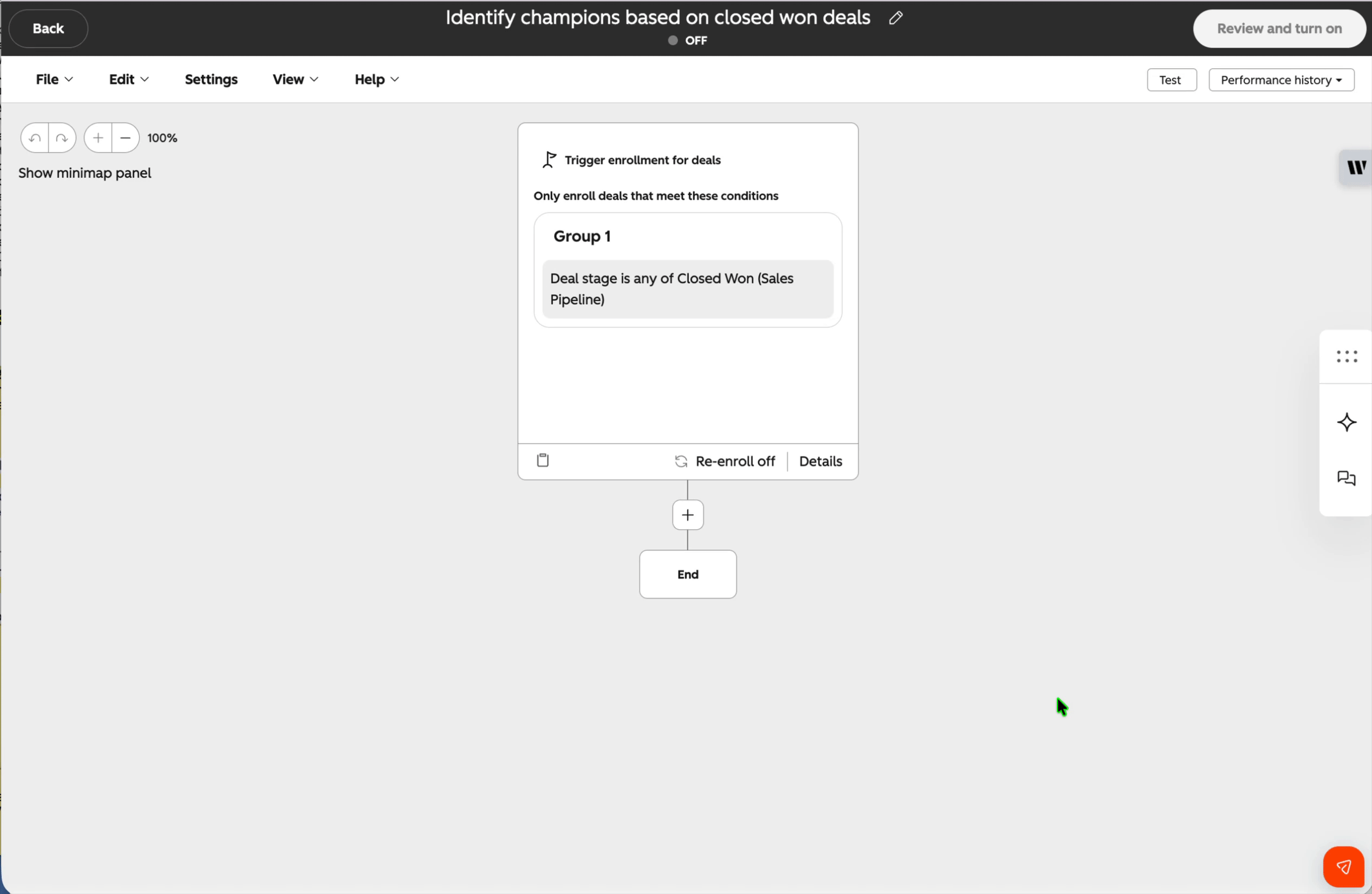The height and width of the screenshot is (894, 1372).
Task: Click the Group 1 heading
Action: pos(582,236)
